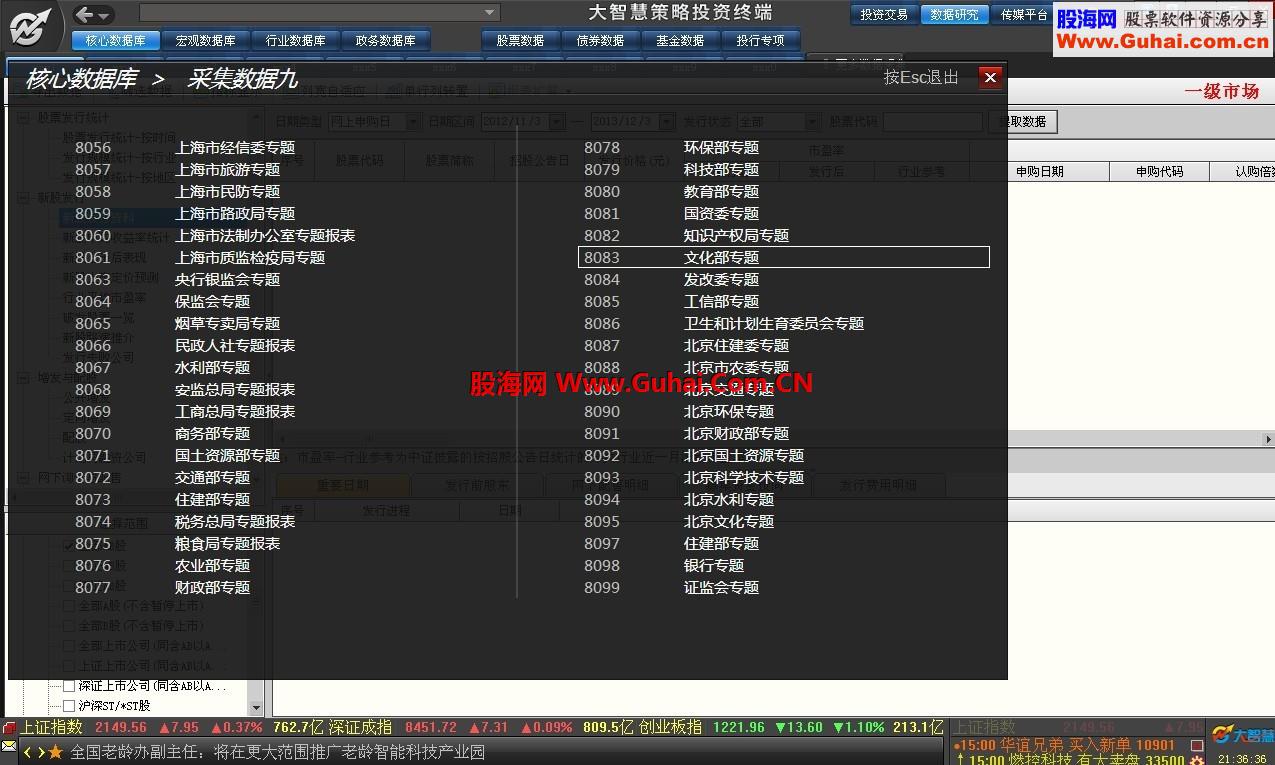
Task: Select 8085 工信部专题
Action: point(672,301)
